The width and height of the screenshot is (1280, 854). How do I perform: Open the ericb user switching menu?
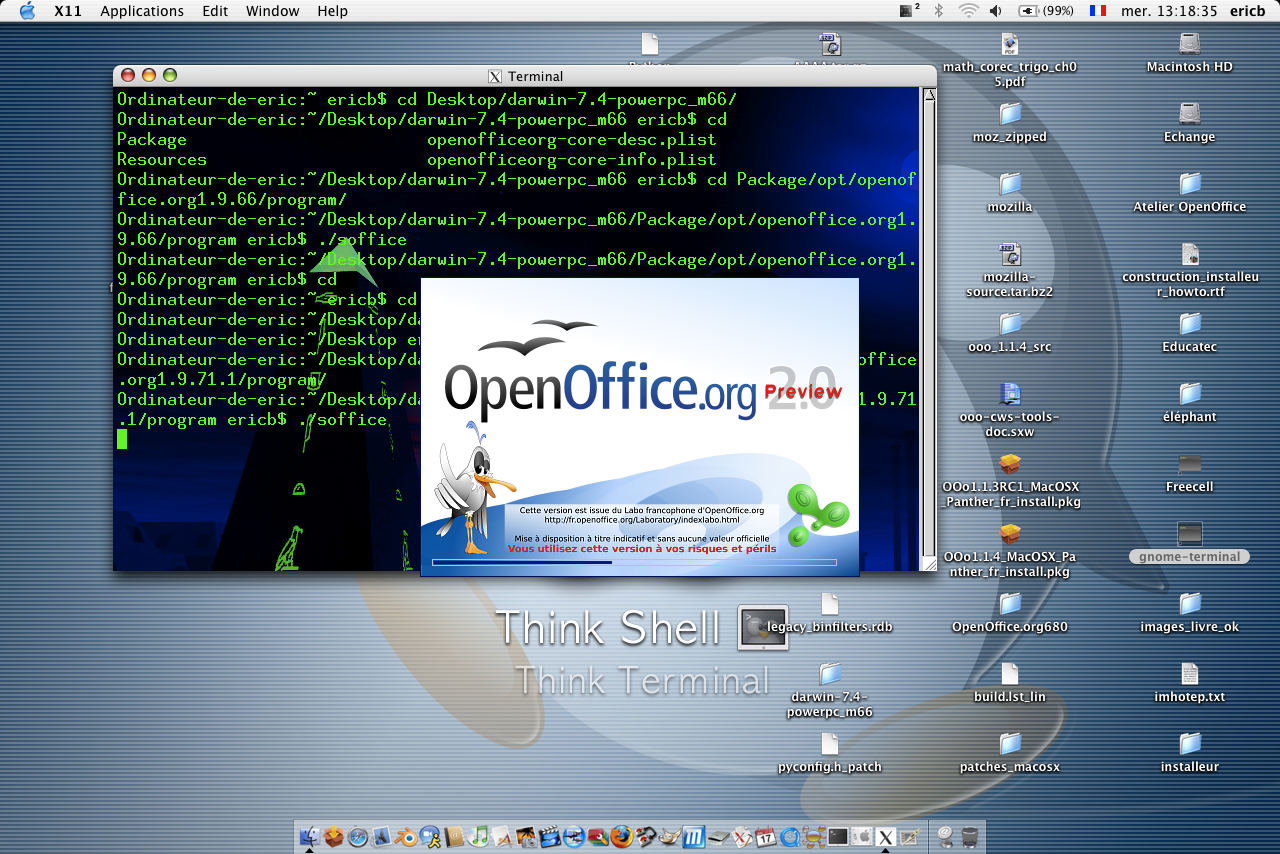[x=1247, y=11]
